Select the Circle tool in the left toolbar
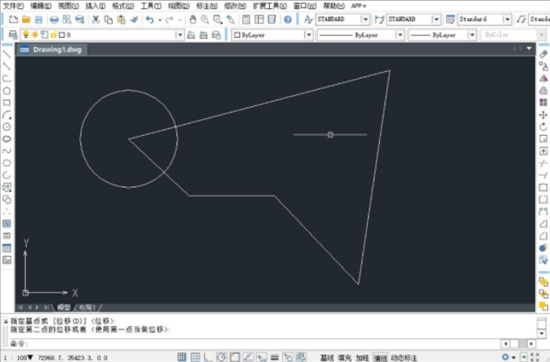 click(7, 127)
